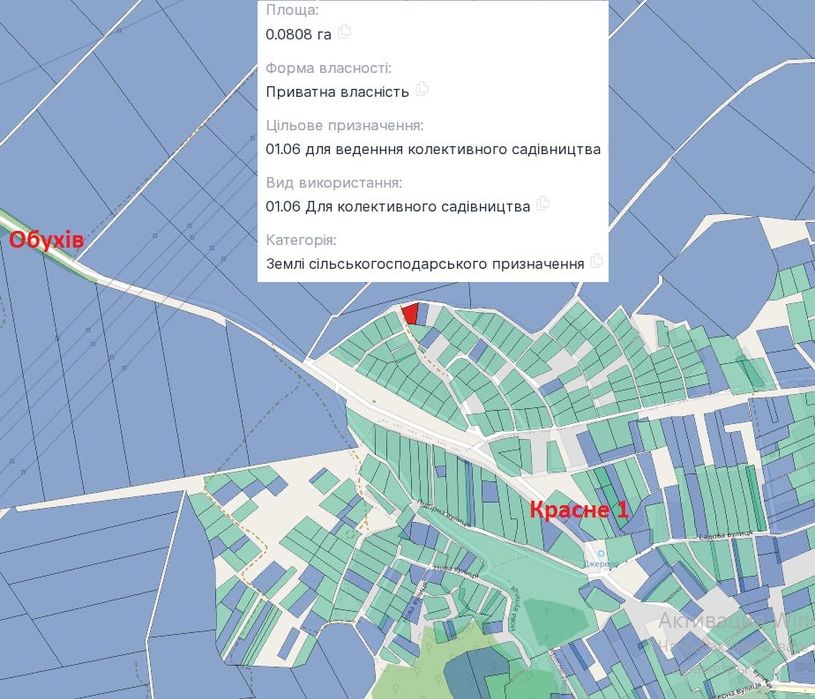
Task: Copy the area value 0.0808 га
Action: click(344, 32)
